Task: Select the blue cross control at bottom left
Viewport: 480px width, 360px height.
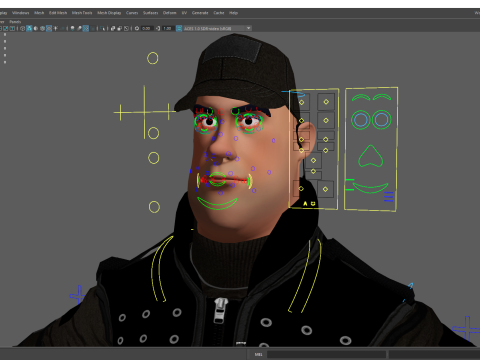Action: tap(78, 295)
